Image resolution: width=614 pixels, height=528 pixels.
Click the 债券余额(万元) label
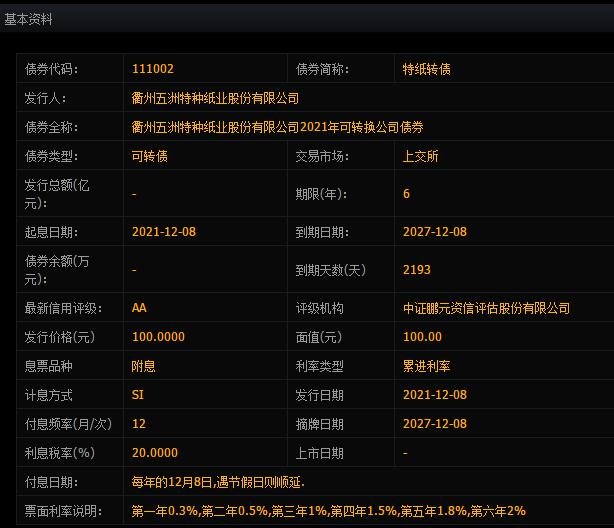tap(57, 270)
